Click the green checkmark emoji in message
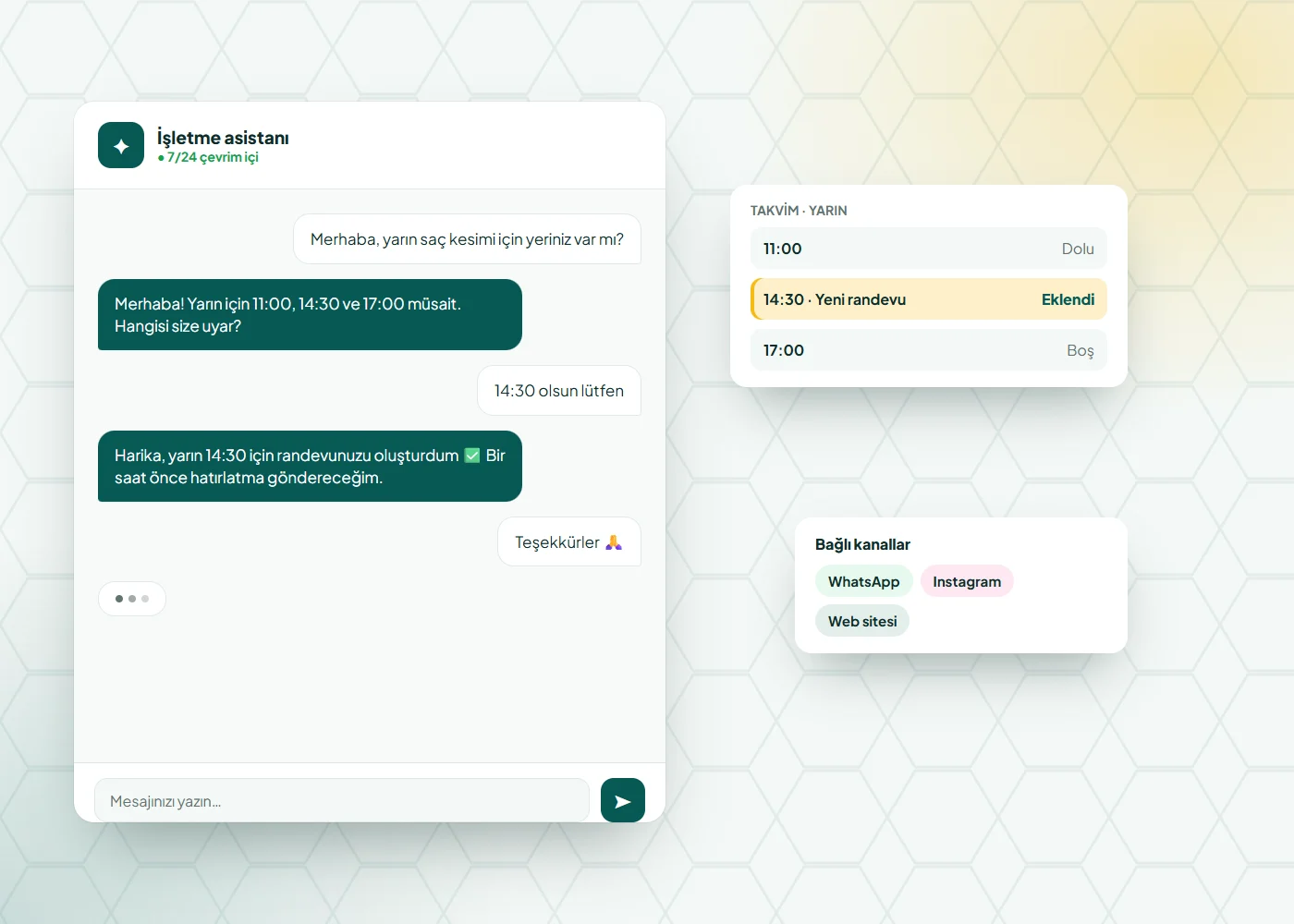1294x924 pixels. (472, 456)
